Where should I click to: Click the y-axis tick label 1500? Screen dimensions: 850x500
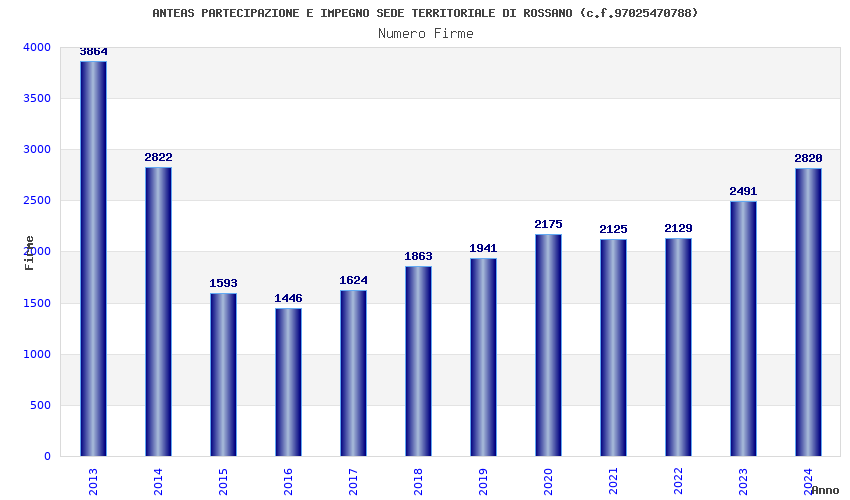37,303
